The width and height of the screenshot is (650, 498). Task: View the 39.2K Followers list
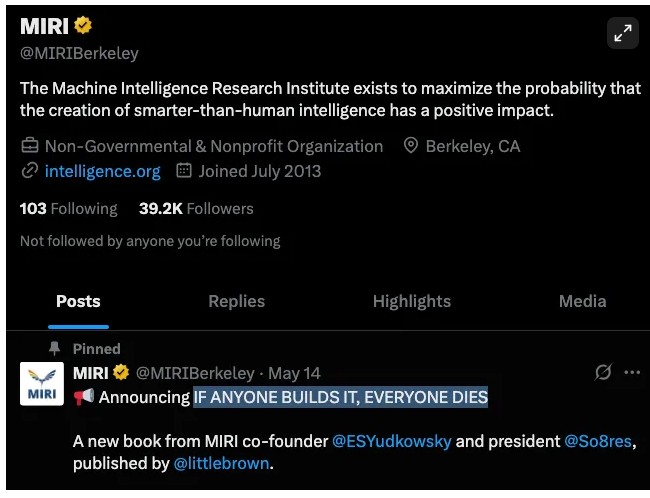(196, 209)
